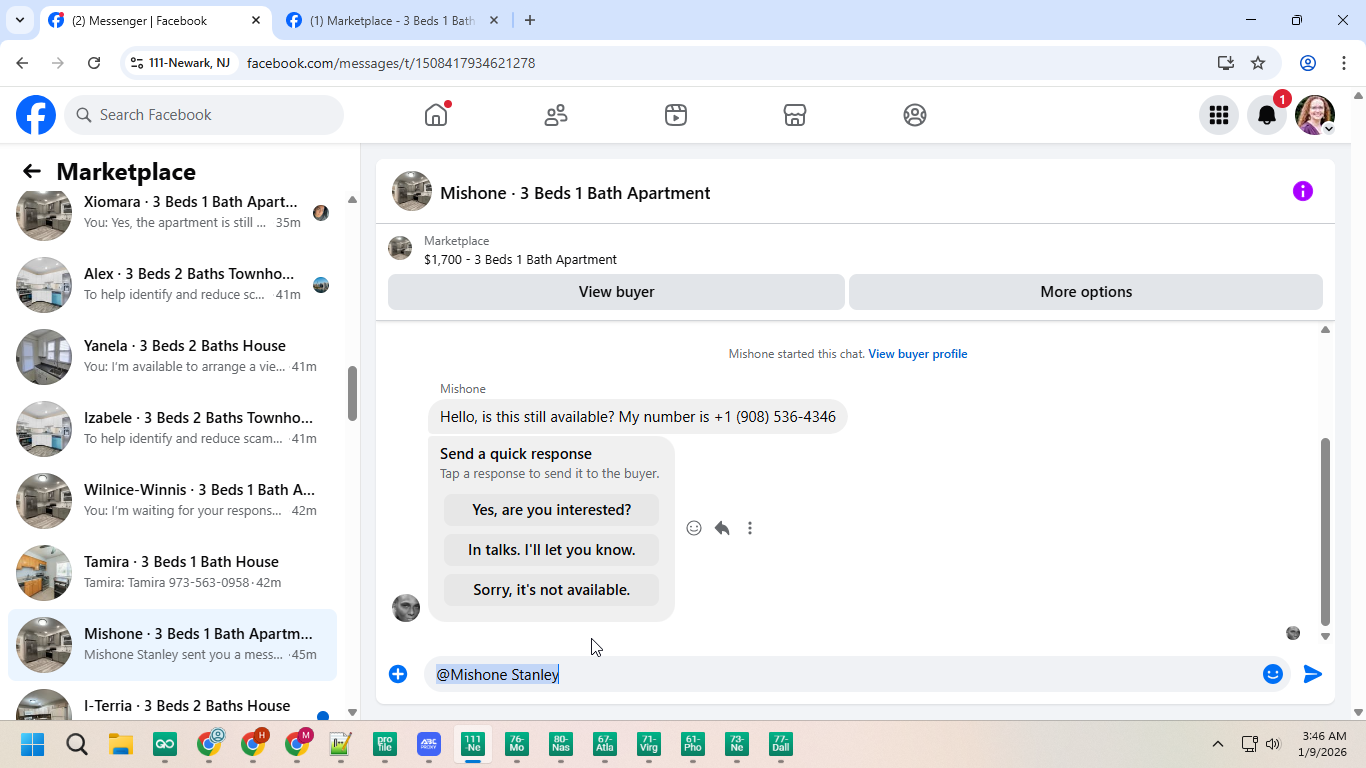Viewport: 1366px width, 768px height.
Task: Open File Explorer from the taskbar
Action: [x=121, y=744]
